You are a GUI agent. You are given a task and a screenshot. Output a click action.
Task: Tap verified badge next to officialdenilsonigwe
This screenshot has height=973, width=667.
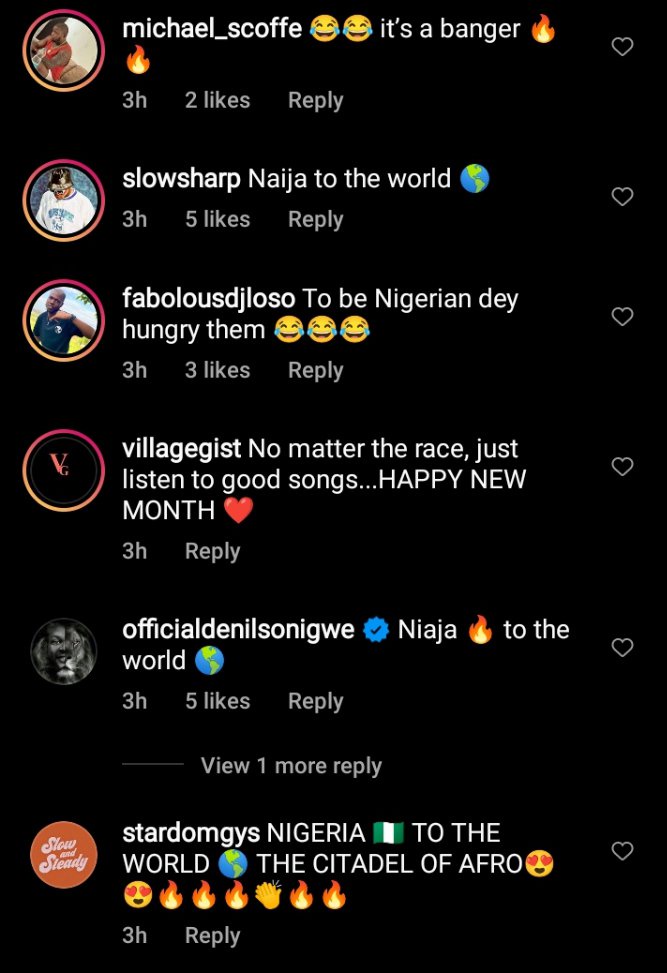376,630
